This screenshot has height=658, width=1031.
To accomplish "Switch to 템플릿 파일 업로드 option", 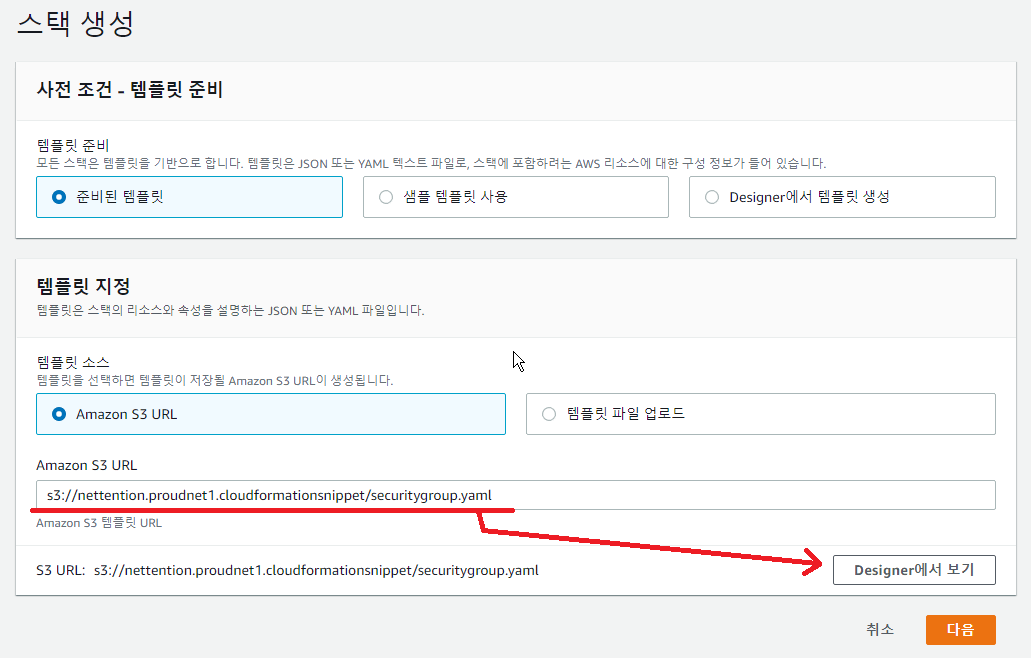I will [x=548, y=414].
